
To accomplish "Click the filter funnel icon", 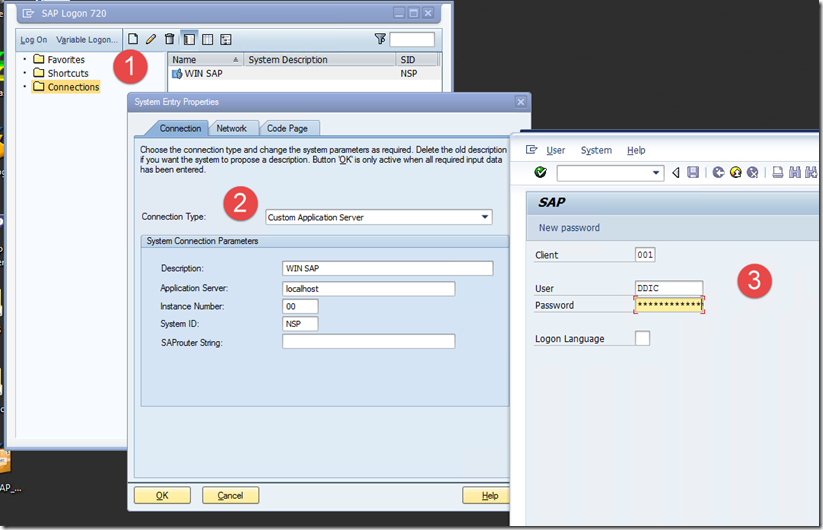I will [380, 39].
